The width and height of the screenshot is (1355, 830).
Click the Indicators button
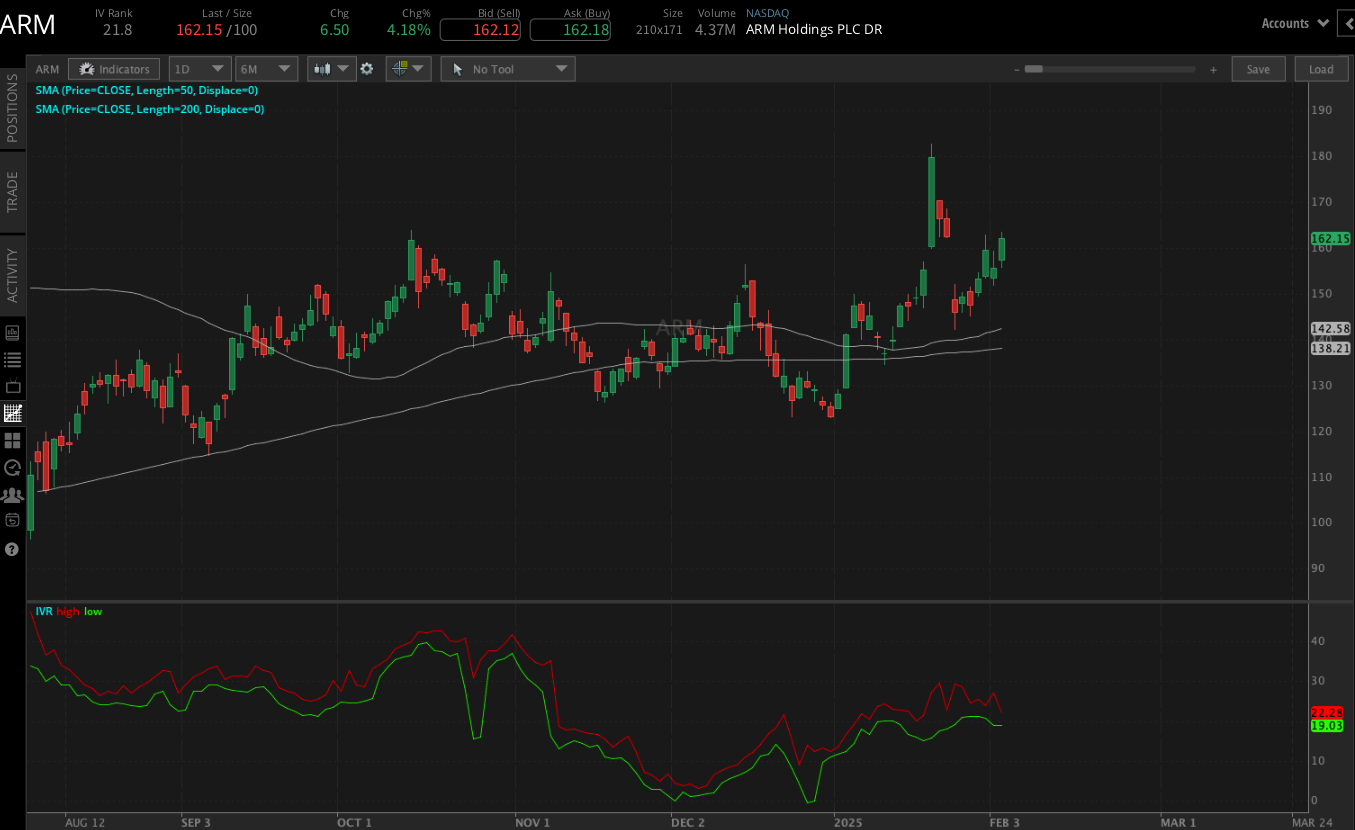114,69
